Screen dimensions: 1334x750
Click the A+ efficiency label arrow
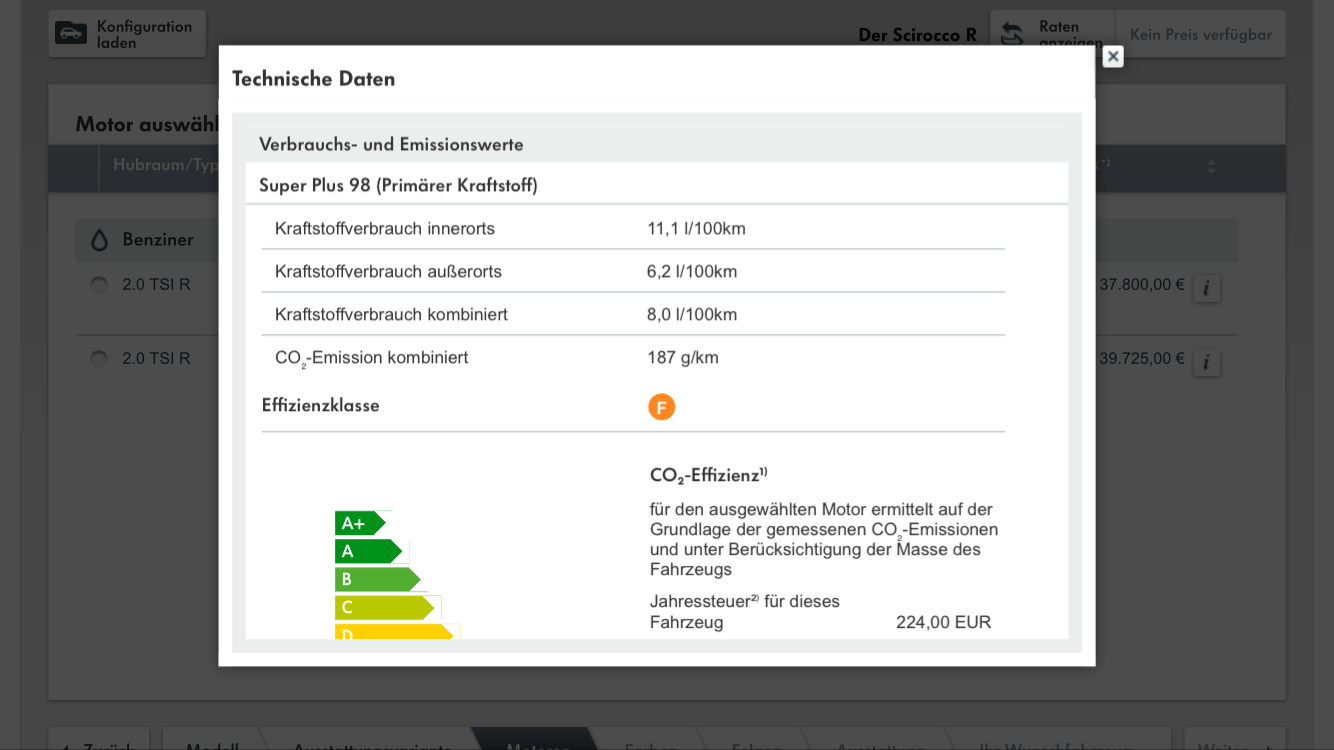pyautogui.click(x=360, y=523)
